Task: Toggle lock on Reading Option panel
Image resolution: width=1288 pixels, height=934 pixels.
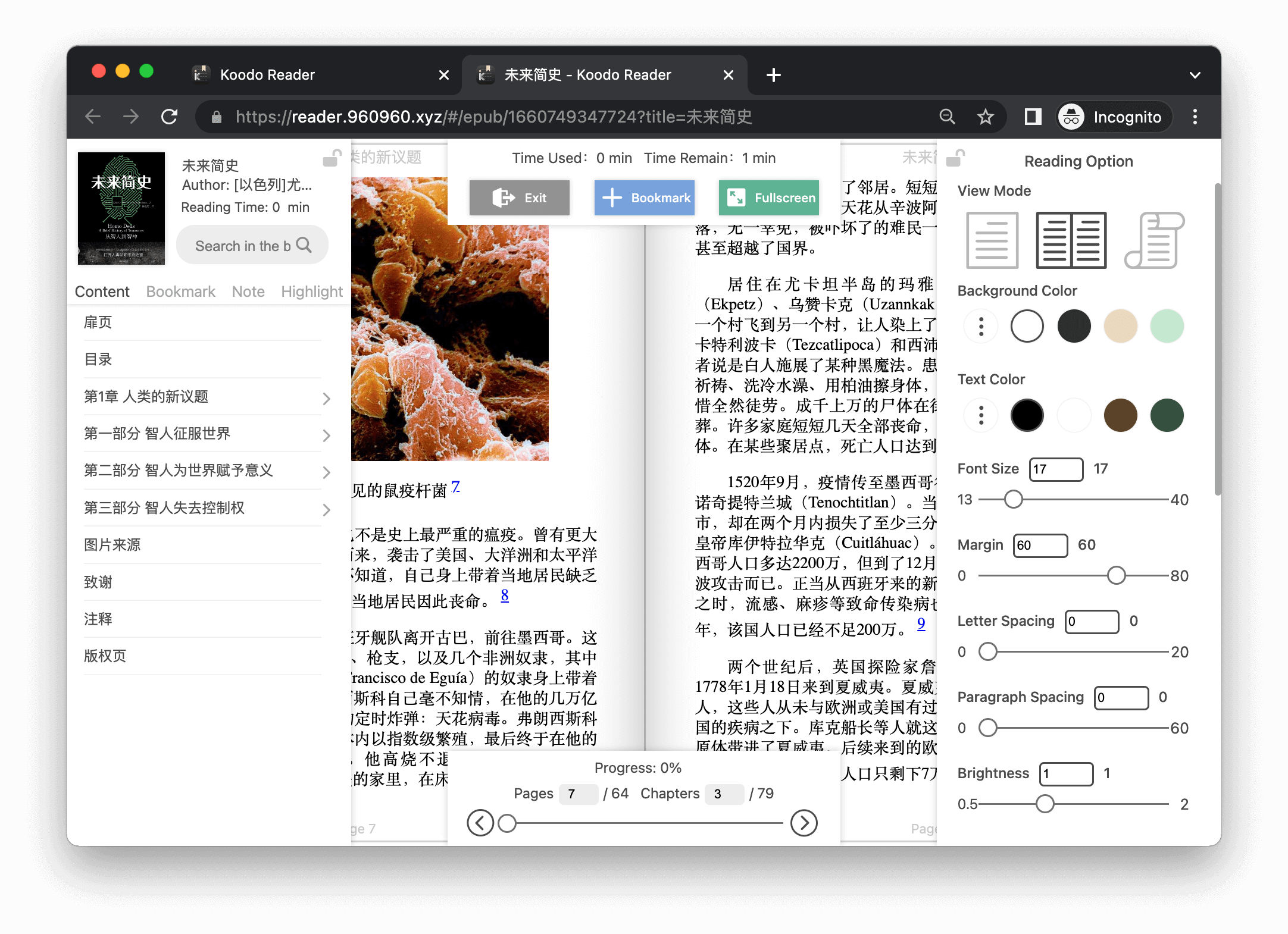Action: click(955, 158)
